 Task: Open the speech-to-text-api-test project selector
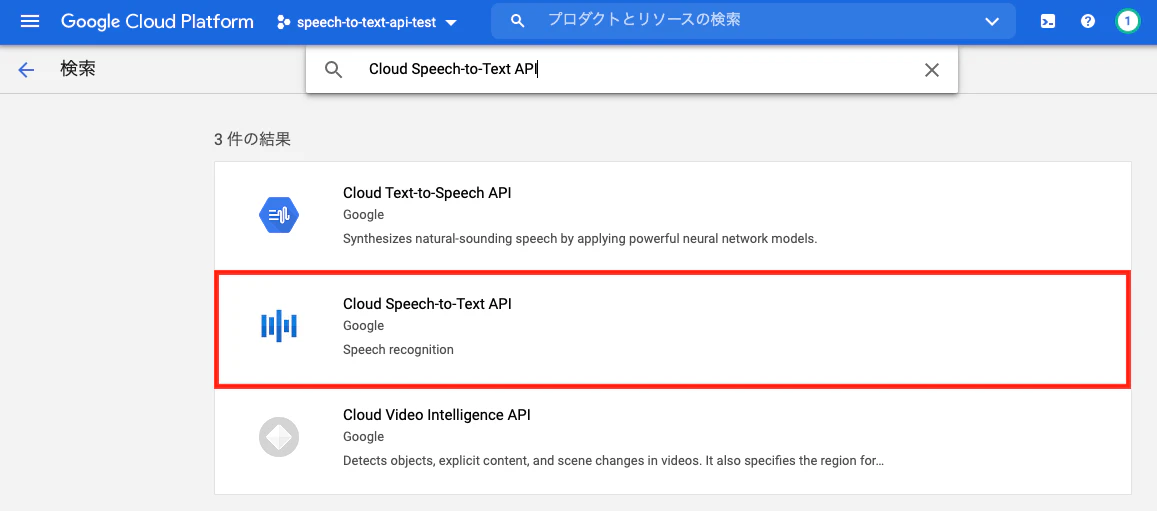coord(367,22)
